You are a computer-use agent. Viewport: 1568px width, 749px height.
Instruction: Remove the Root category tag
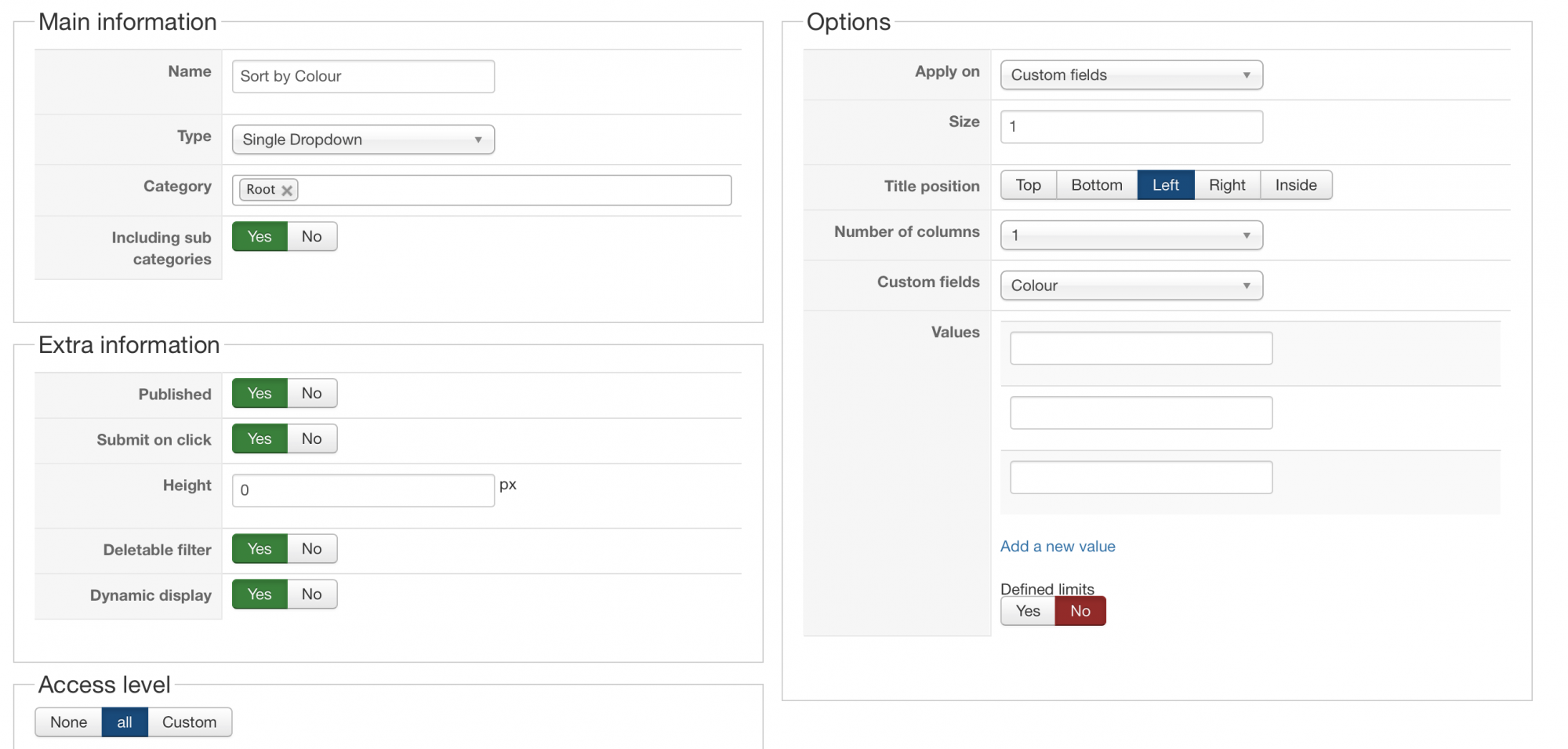pyautogui.click(x=287, y=190)
